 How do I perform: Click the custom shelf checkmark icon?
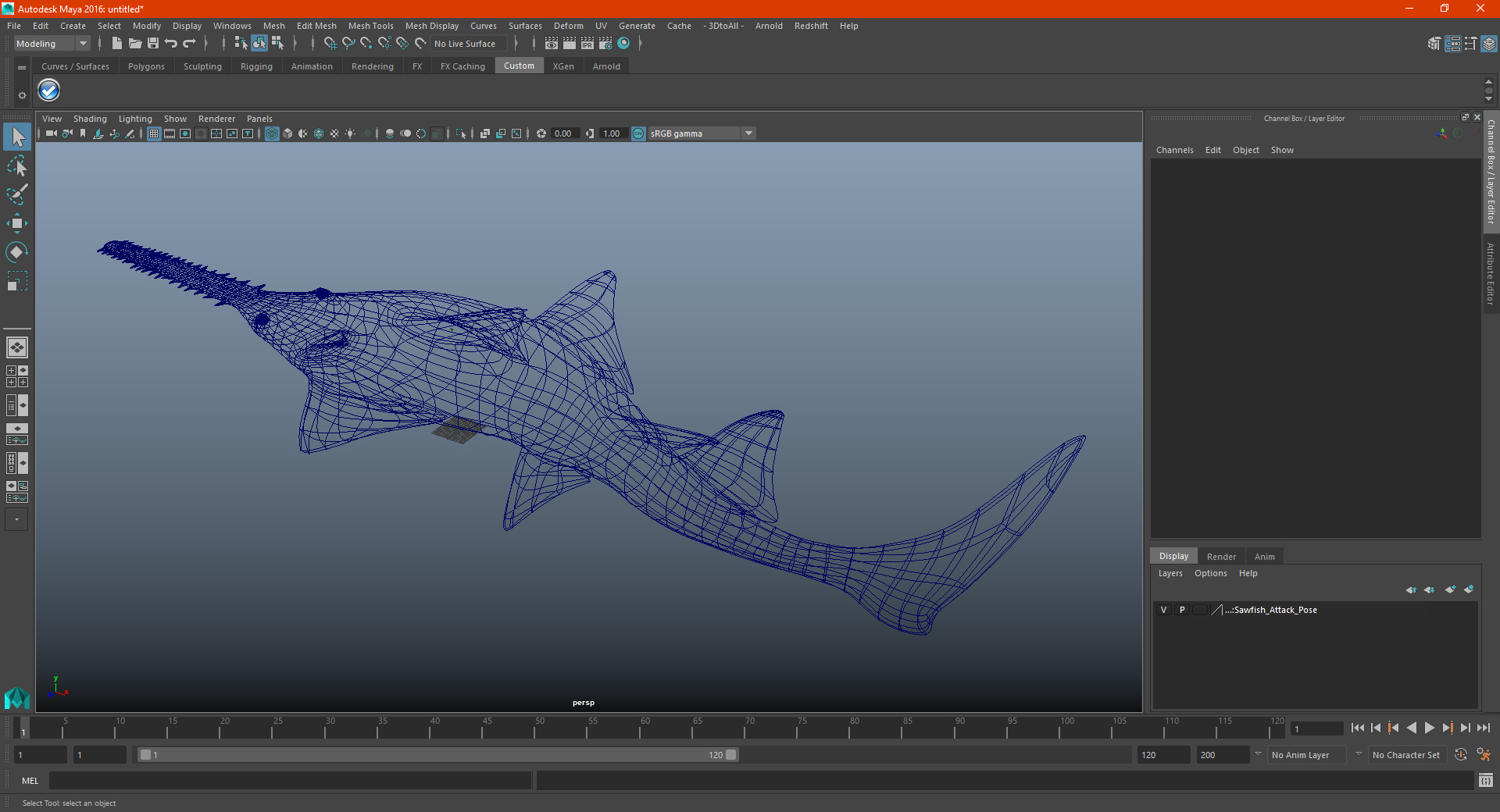pyautogui.click(x=49, y=91)
